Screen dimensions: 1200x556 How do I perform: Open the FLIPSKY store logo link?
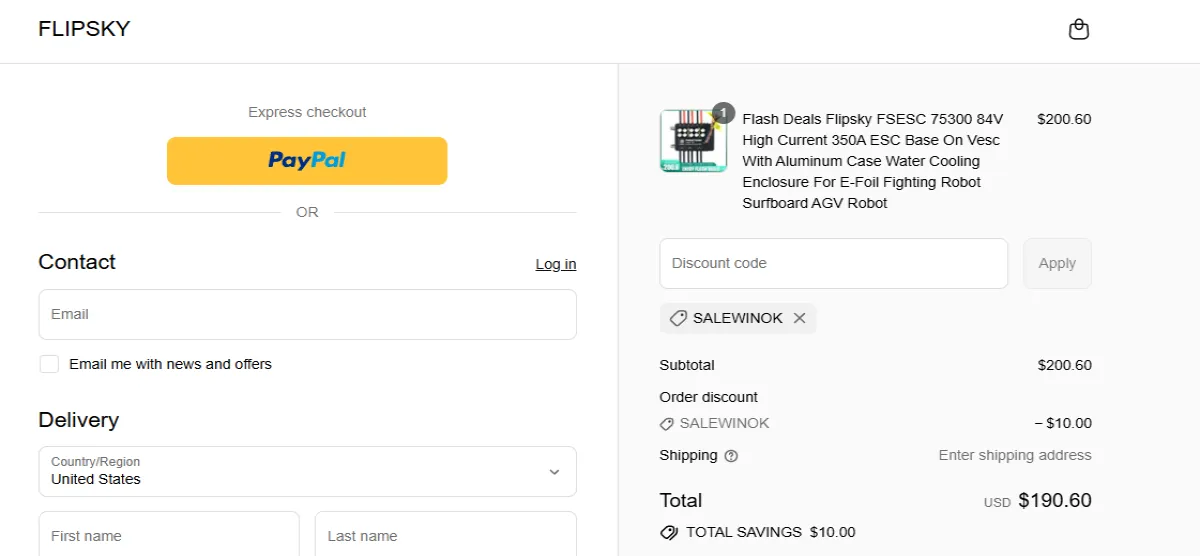(84, 29)
